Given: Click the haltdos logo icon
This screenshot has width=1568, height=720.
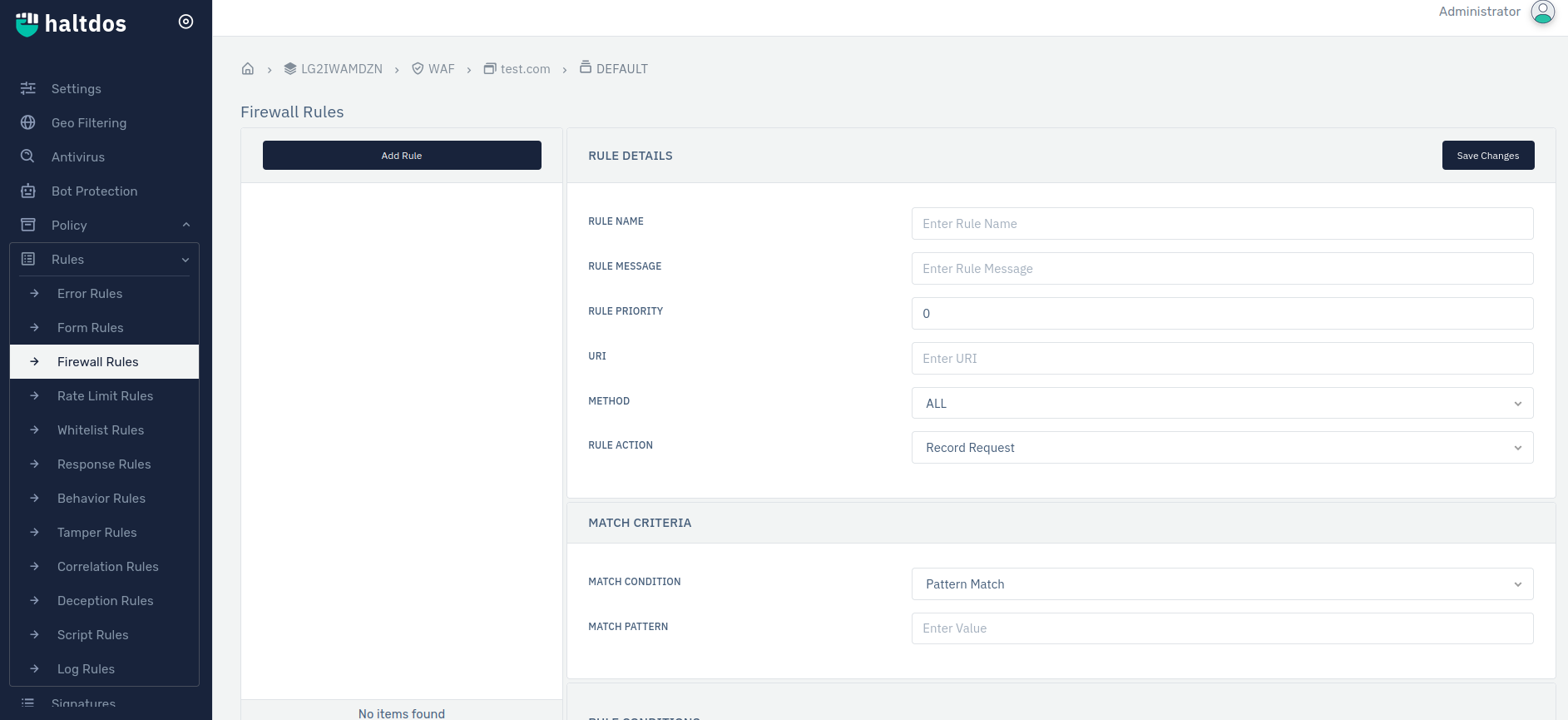Looking at the screenshot, I should point(27,24).
